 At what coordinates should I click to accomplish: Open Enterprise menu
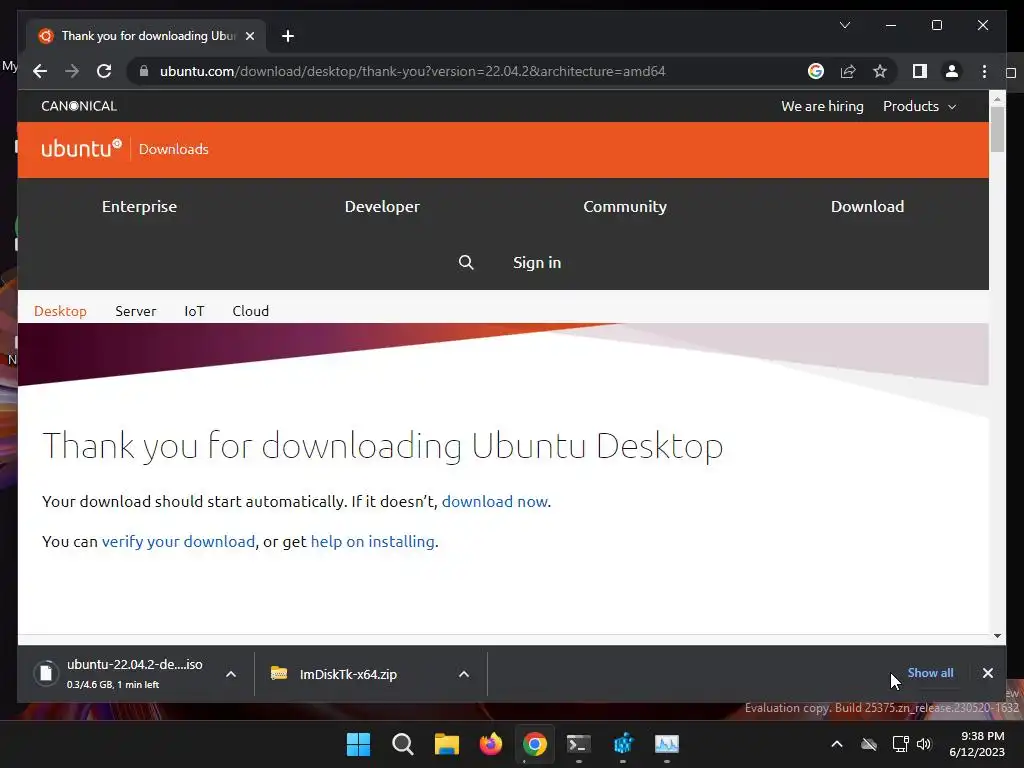click(139, 206)
